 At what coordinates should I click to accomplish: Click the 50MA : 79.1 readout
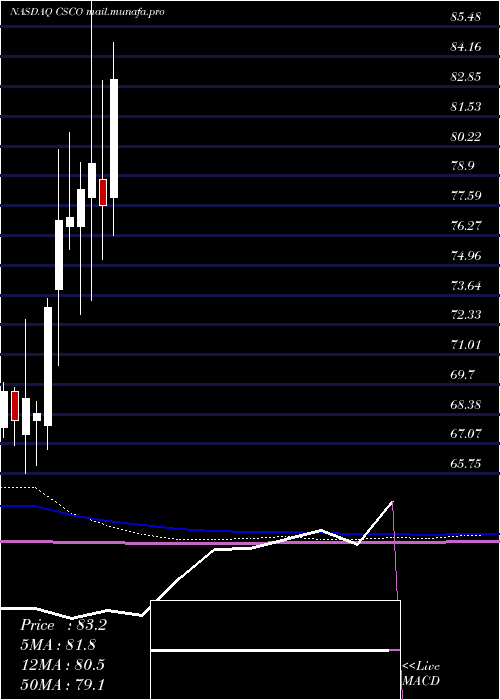tap(62, 684)
